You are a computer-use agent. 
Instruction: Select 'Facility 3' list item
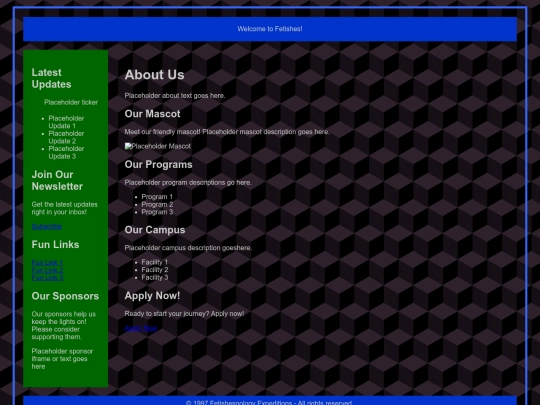point(155,277)
